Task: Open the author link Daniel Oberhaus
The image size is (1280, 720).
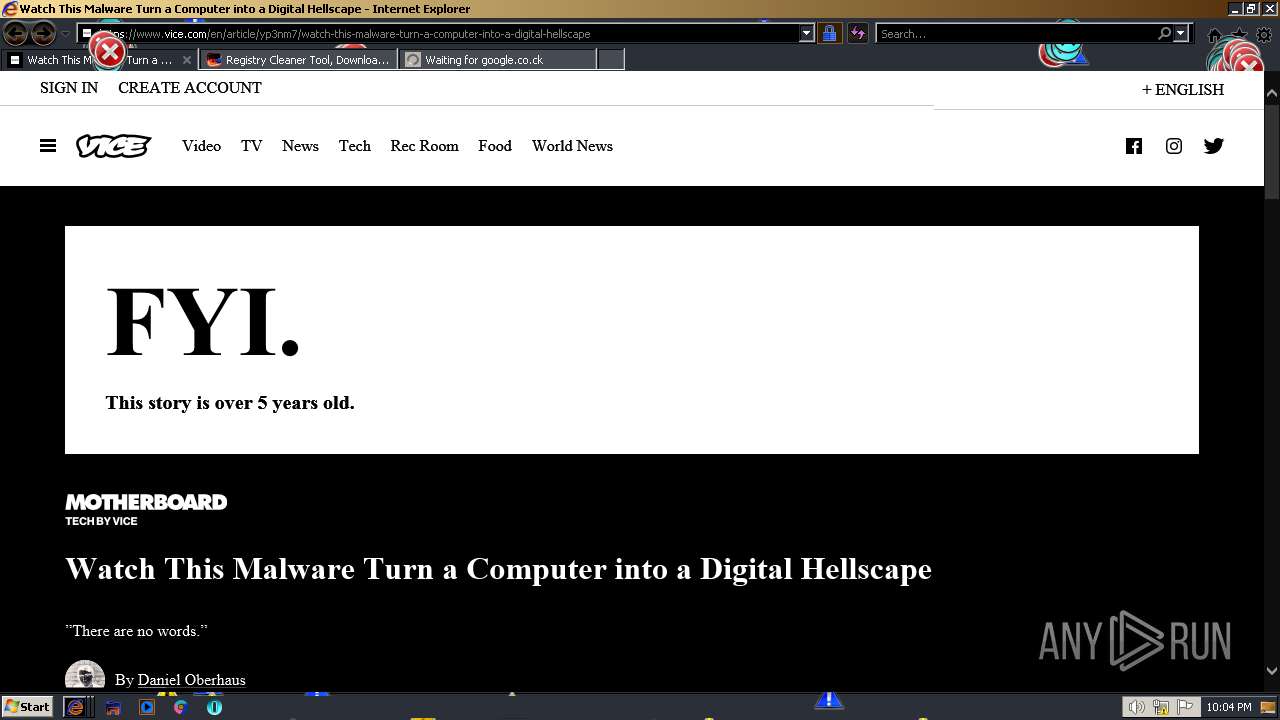Action: click(x=191, y=680)
